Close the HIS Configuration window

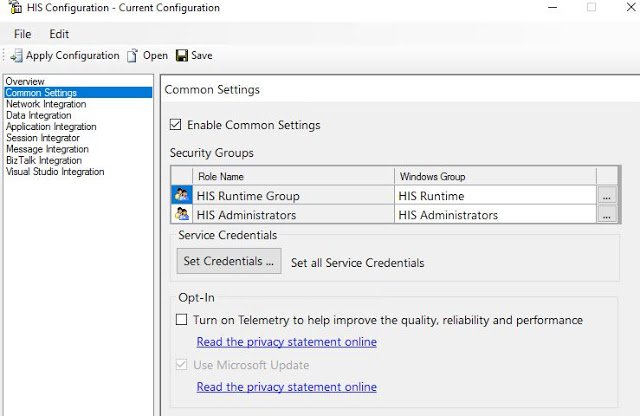(631, 7)
